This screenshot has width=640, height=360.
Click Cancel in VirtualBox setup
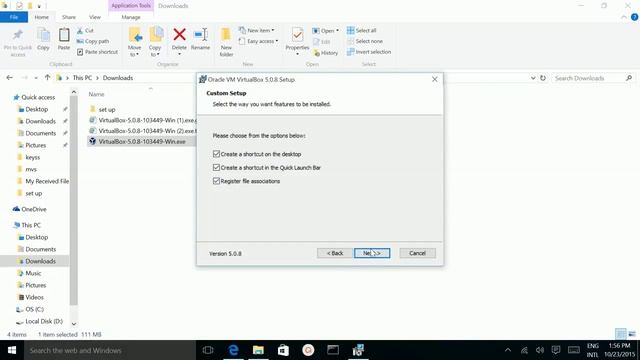[x=418, y=253]
